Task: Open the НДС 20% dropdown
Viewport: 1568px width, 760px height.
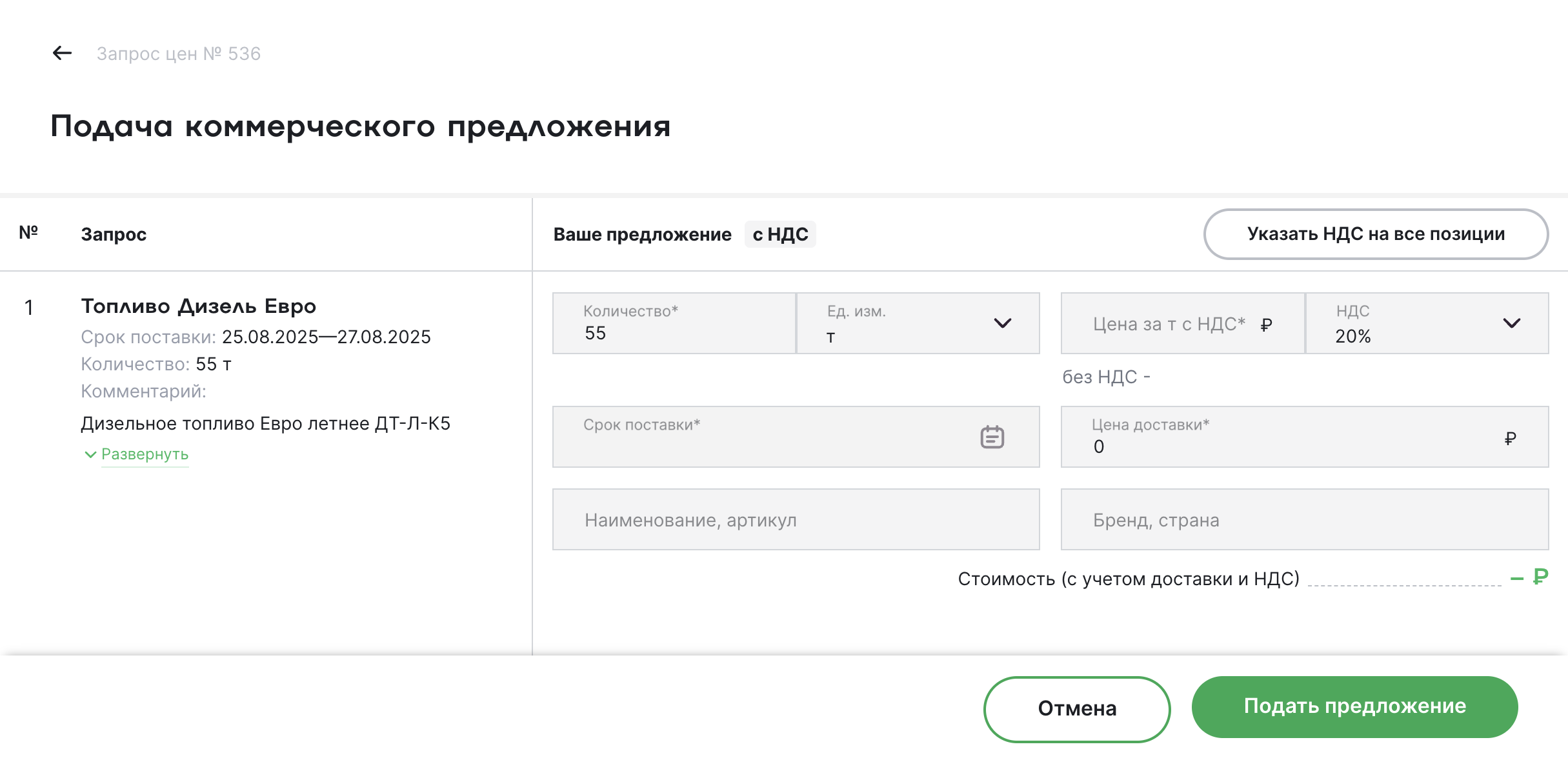Action: 1427,323
